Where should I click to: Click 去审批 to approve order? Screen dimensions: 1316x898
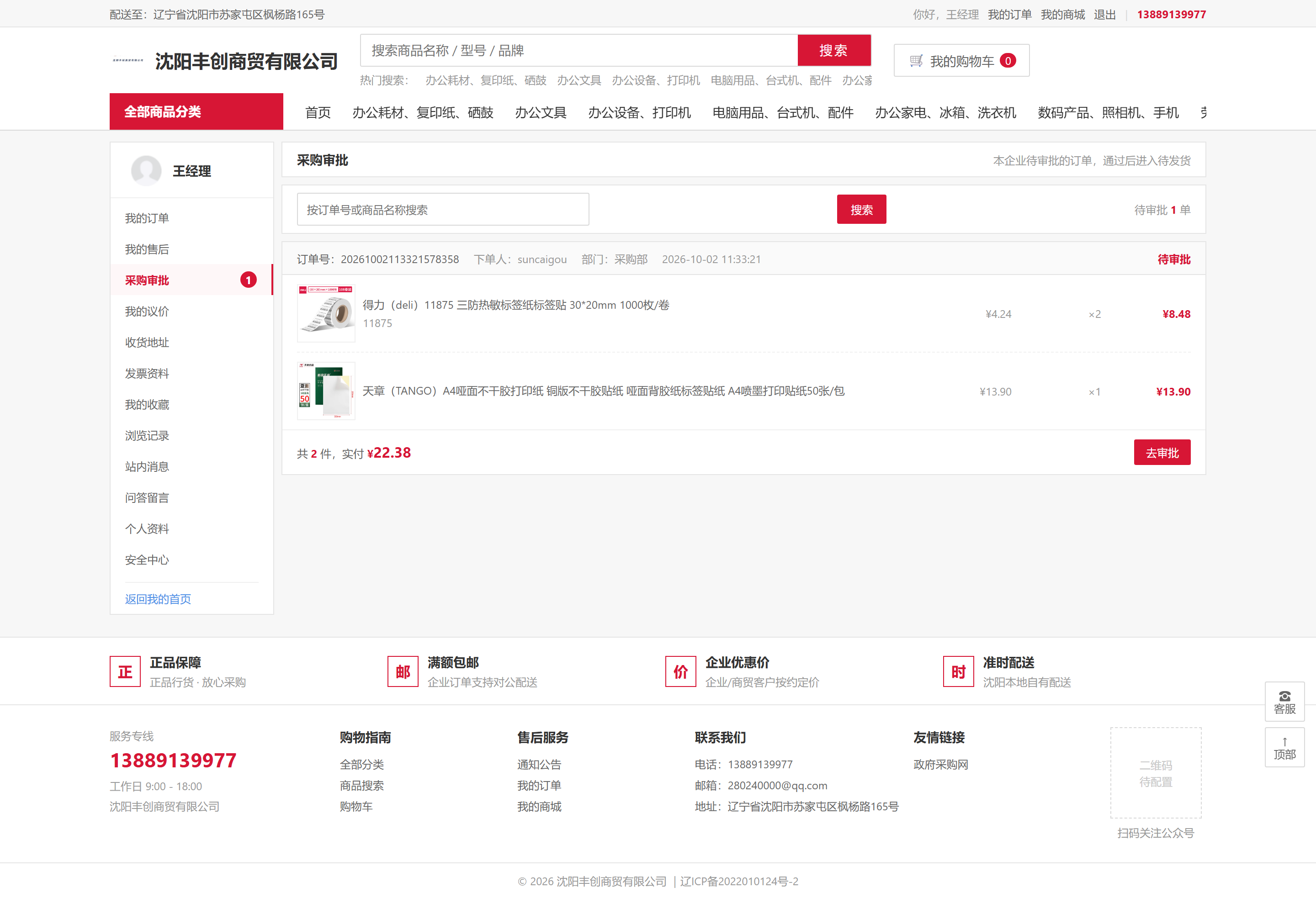1162,453
